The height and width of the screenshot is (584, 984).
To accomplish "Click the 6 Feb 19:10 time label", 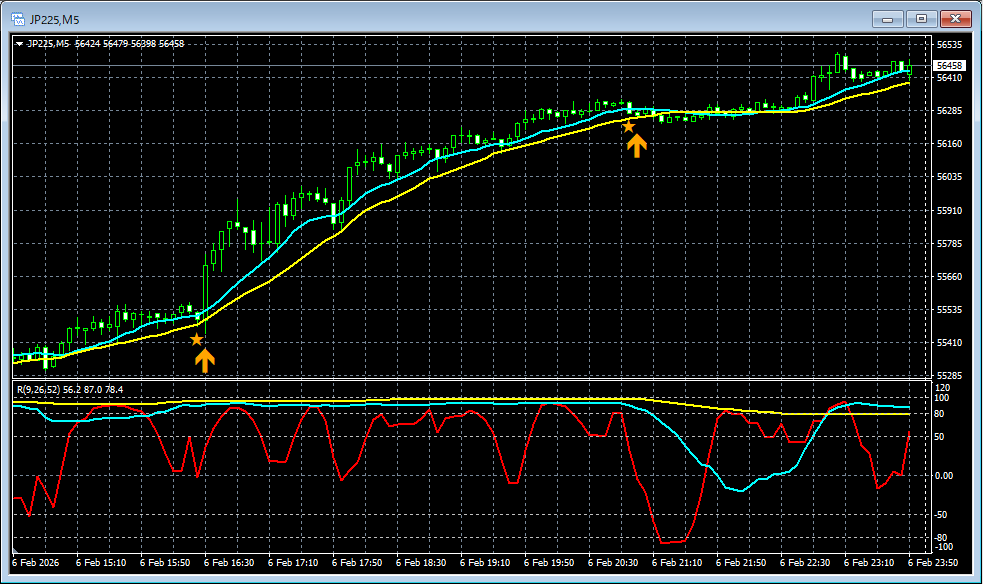I will 484,563.
